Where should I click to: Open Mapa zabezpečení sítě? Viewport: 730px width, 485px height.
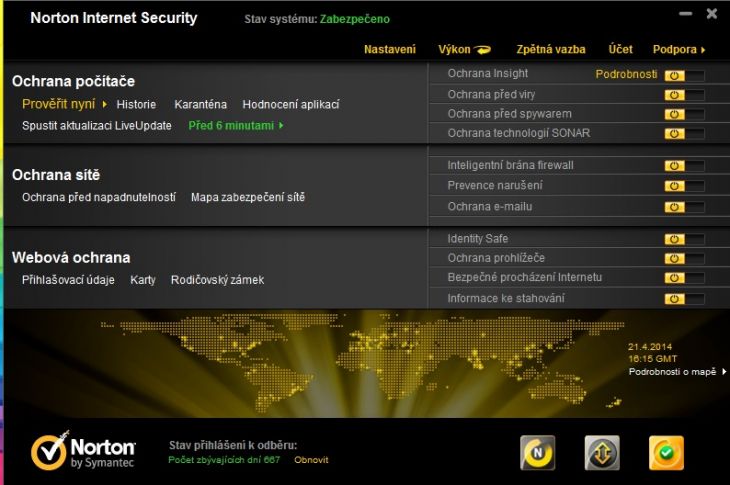[248, 197]
